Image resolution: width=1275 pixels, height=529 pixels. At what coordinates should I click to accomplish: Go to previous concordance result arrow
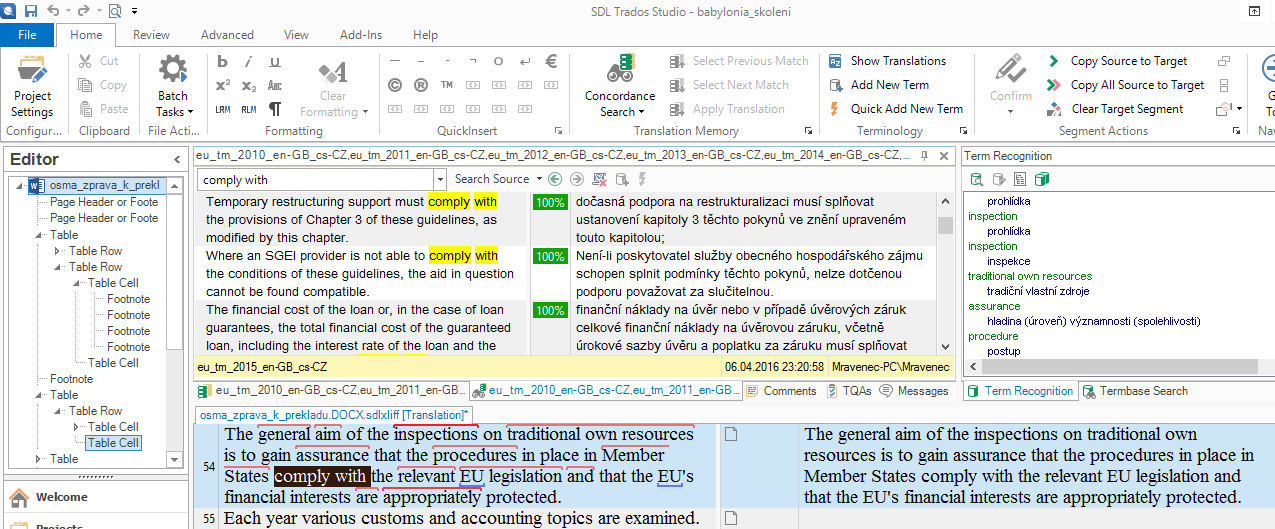pyautogui.click(x=554, y=180)
